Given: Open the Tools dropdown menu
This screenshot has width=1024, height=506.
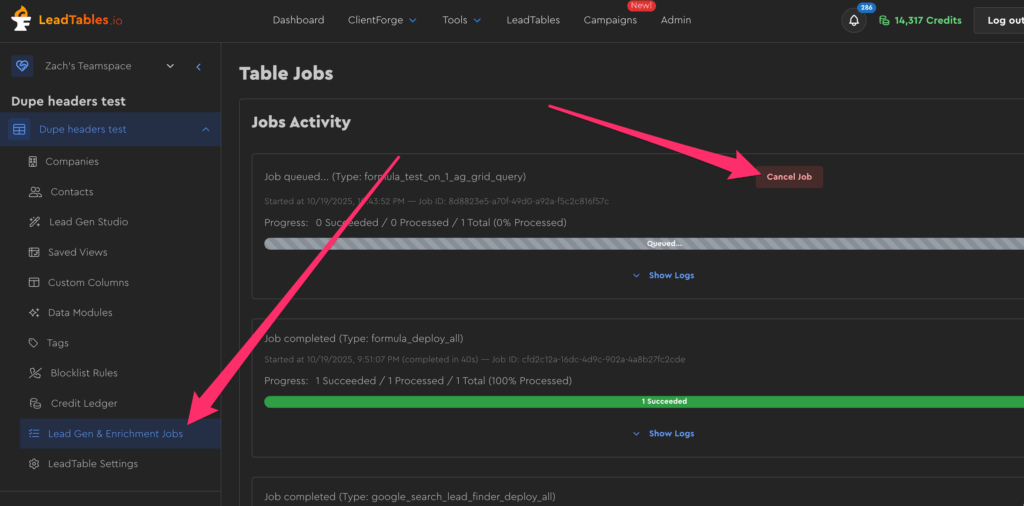Looking at the screenshot, I should coord(461,20).
